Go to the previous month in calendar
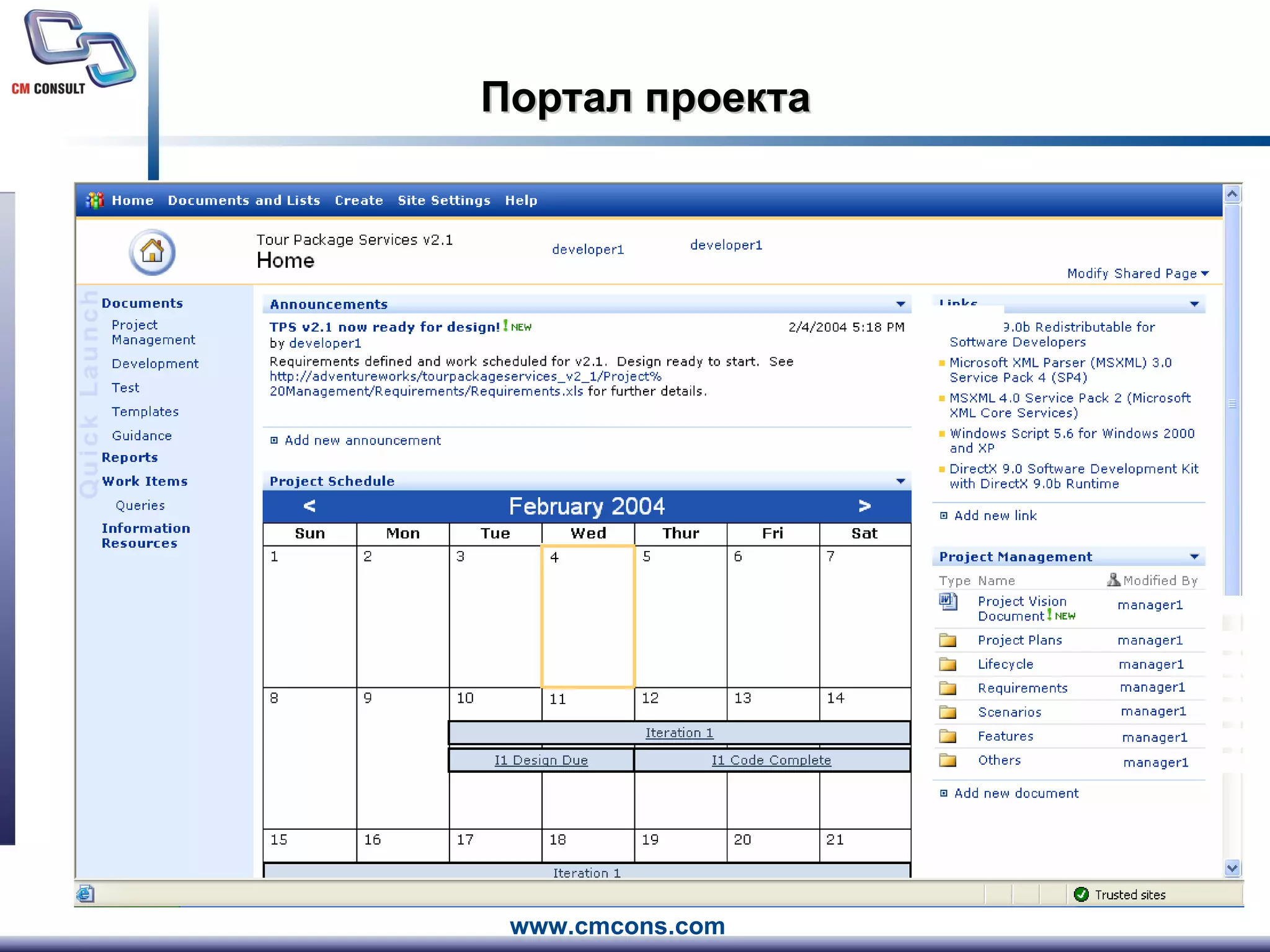The width and height of the screenshot is (1270, 952). pos(309,506)
